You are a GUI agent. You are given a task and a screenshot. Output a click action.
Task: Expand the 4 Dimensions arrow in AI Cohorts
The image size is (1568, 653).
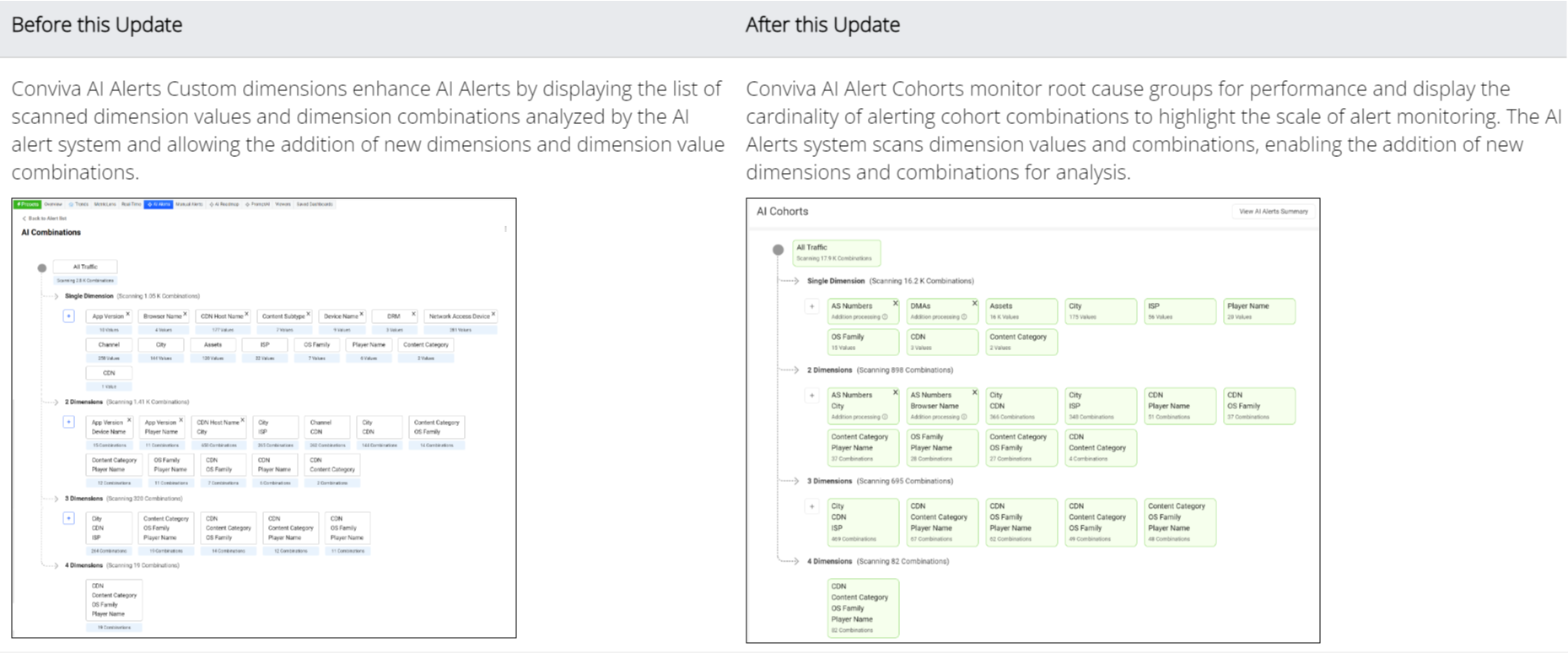tap(795, 561)
